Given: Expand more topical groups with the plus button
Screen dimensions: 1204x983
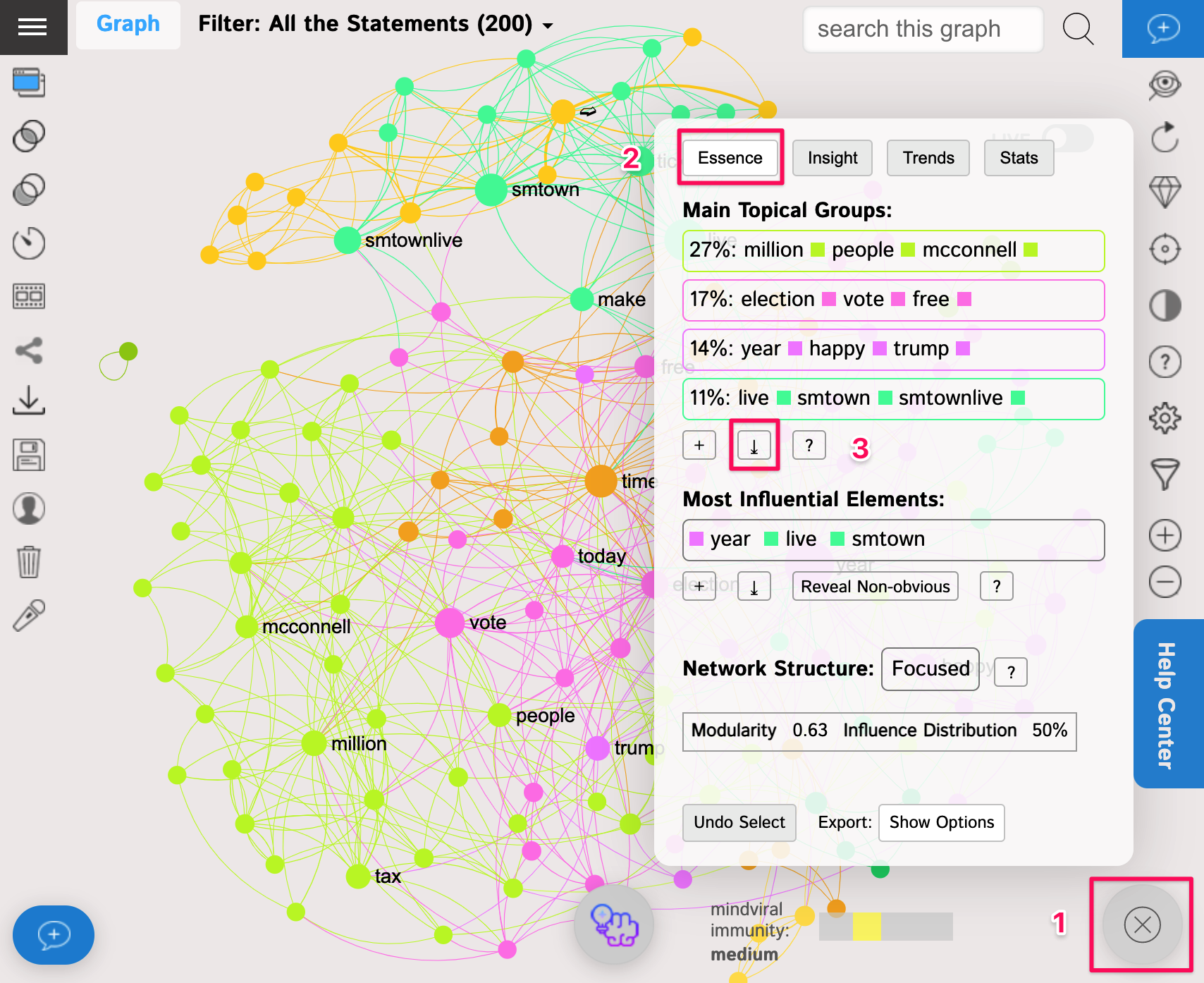Looking at the screenshot, I should [699, 444].
